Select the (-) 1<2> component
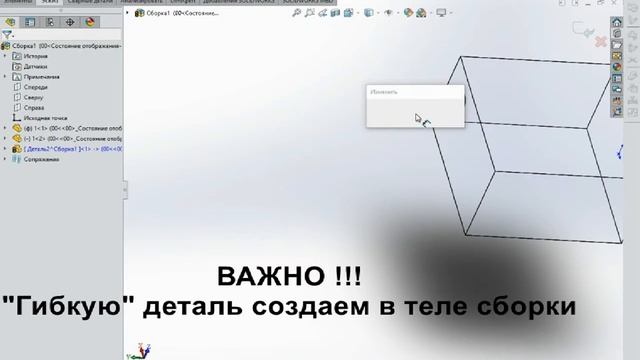 (x=67, y=138)
